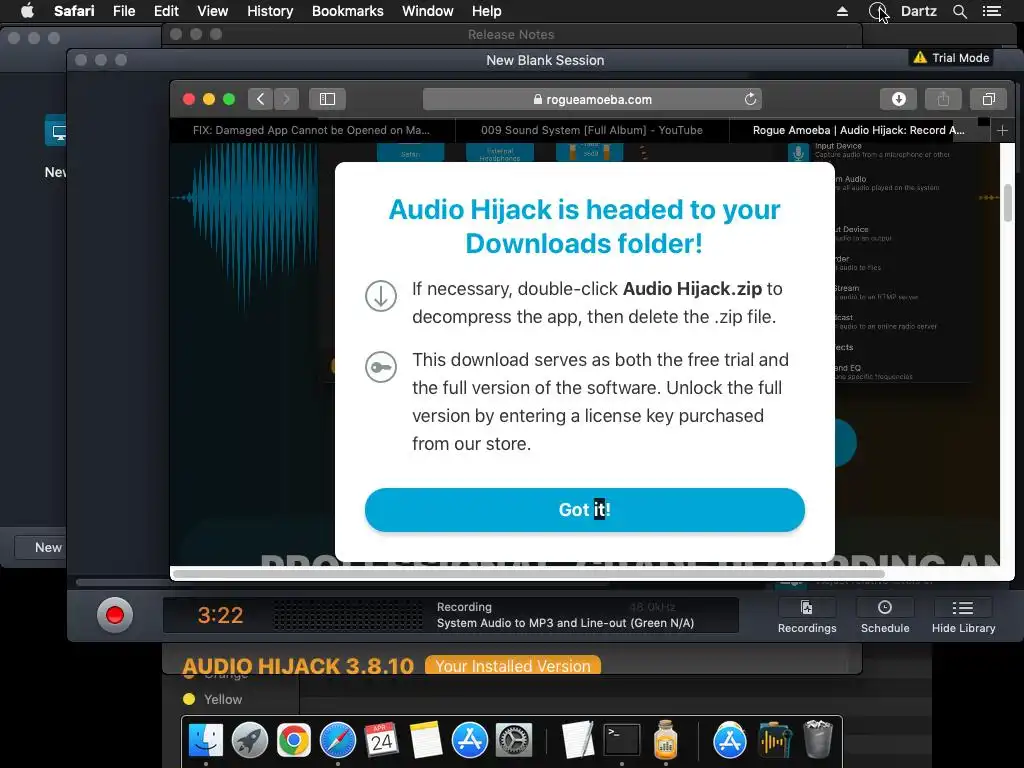Open Trash in Dock
1024x768 pixels.
818,739
